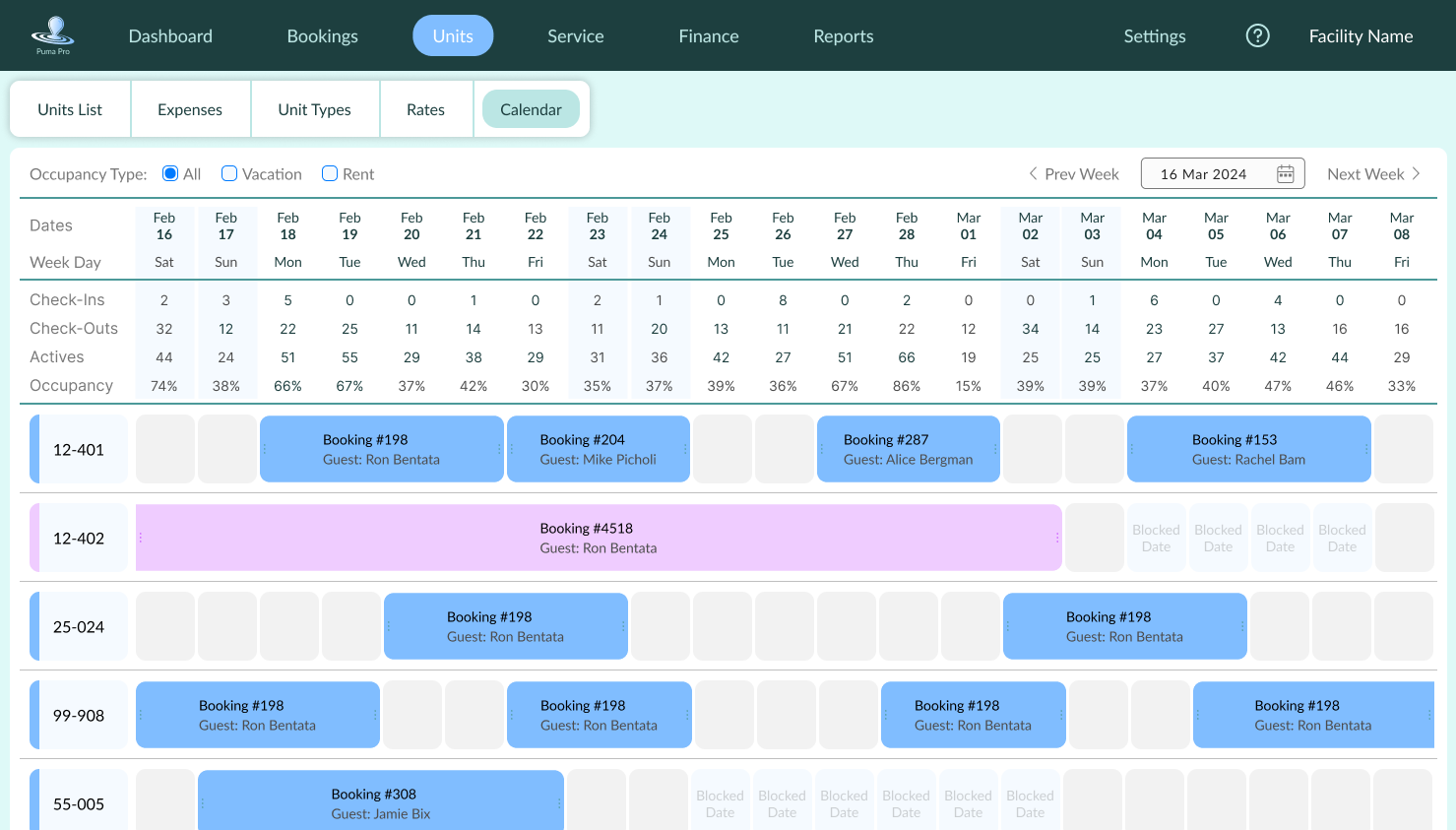Navigate to Finance
The image size is (1456, 830).
pos(709,36)
